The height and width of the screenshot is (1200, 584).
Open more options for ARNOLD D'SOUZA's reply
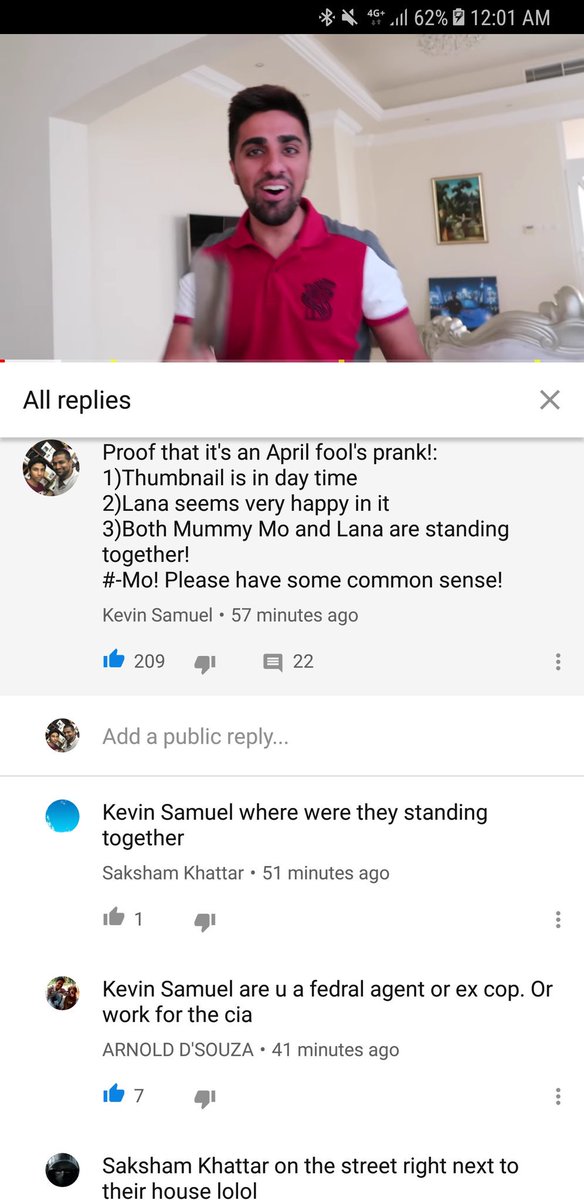tap(558, 1096)
